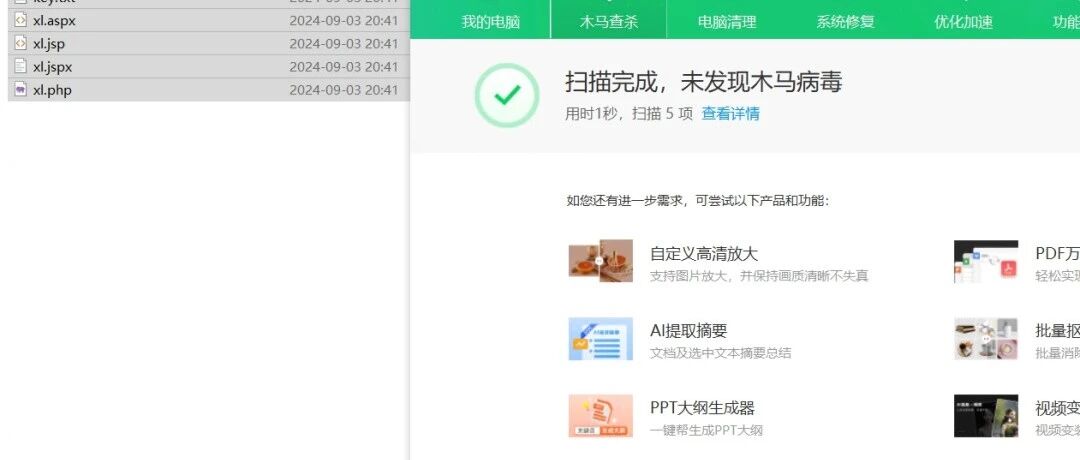Select the xl.php file icon

(21, 90)
